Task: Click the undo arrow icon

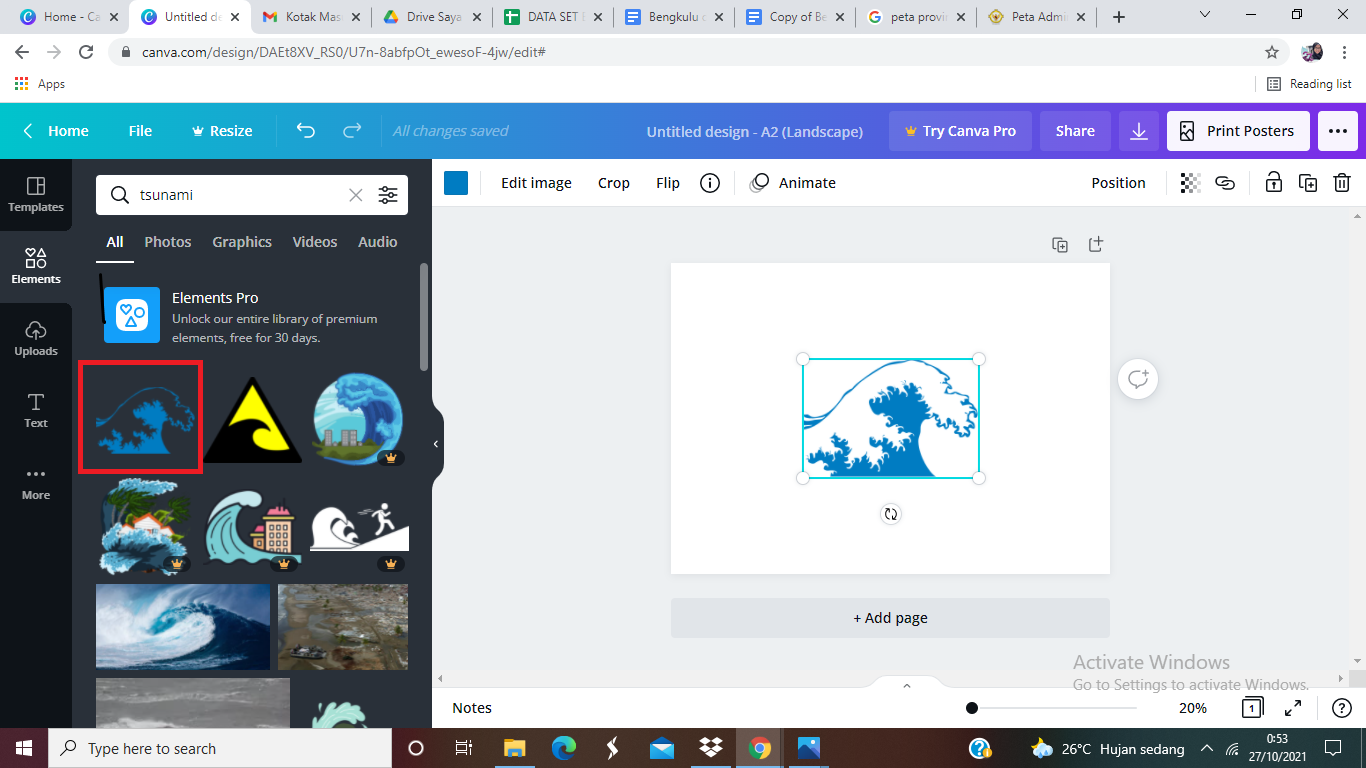Action: [x=306, y=131]
